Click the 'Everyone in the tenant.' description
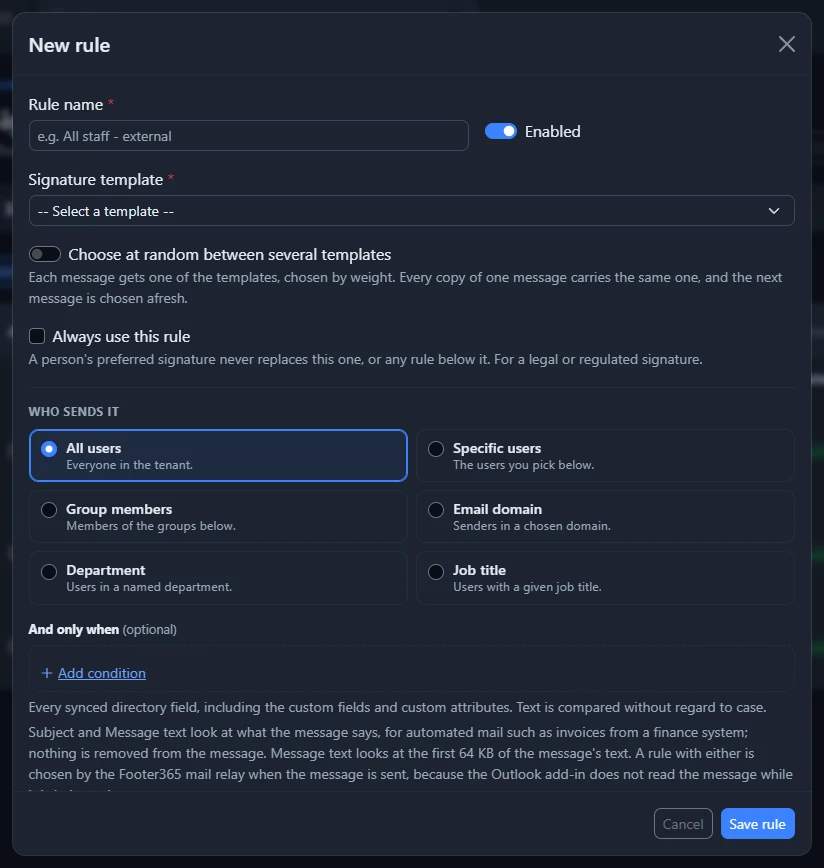The height and width of the screenshot is (868, 824). coord(129,465)
